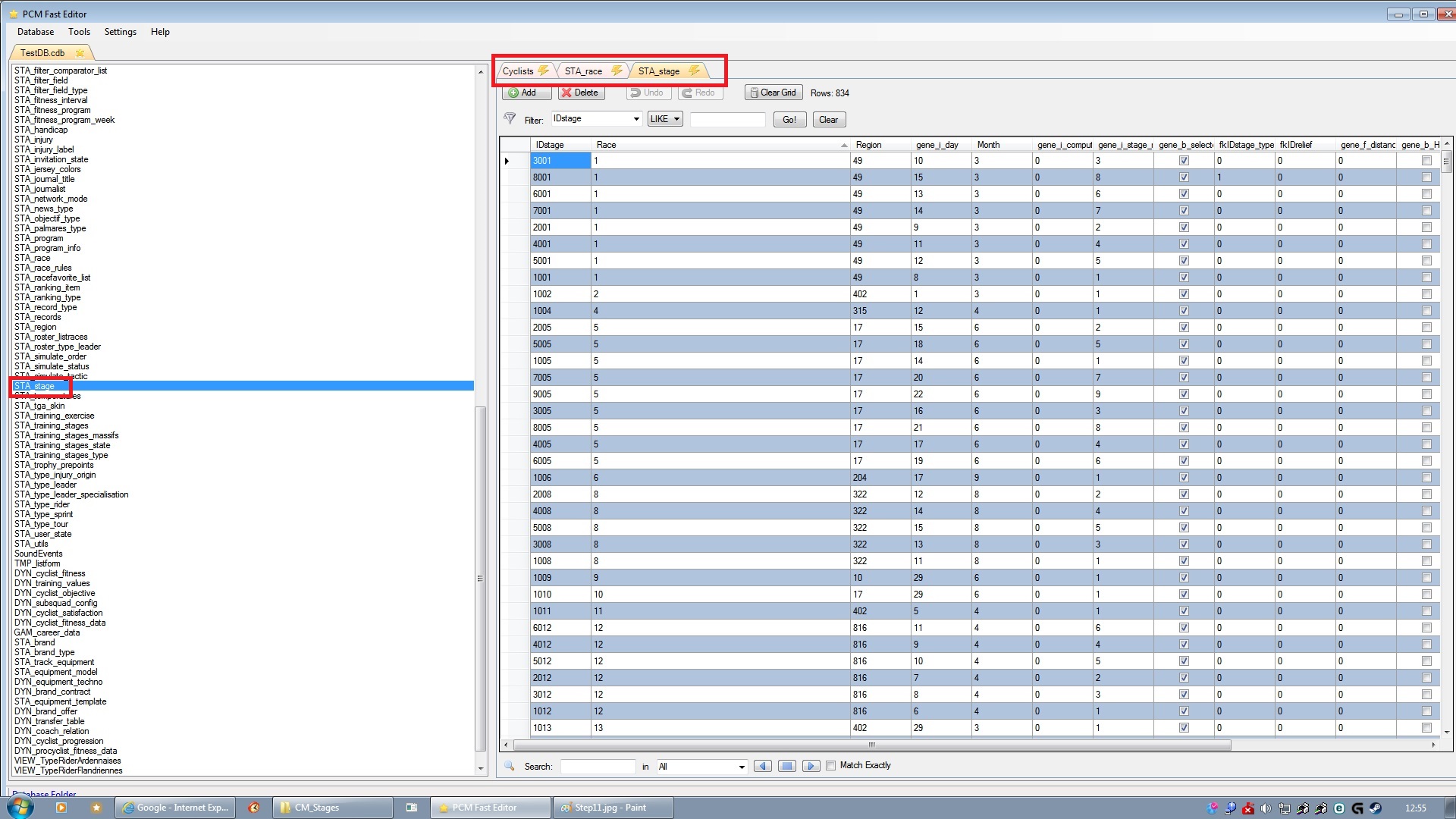Click the STA_race tab icon
Image resolution: width=1456 pixels, height=819 pixels.
tap(619, 70)
